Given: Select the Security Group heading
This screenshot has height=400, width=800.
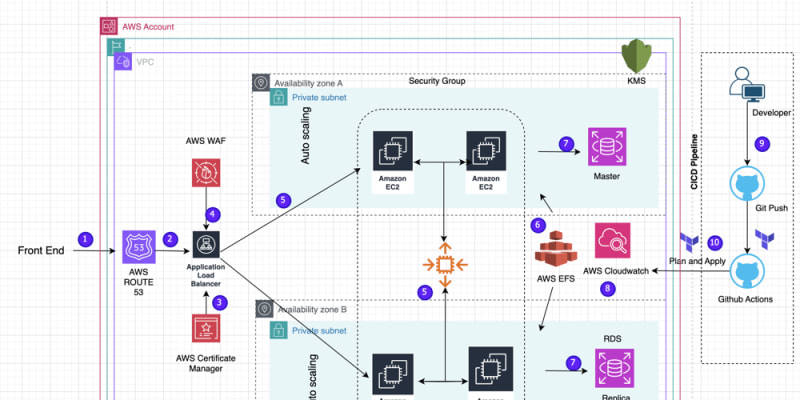Looking at the screenshot, I should tap(437, 81).
